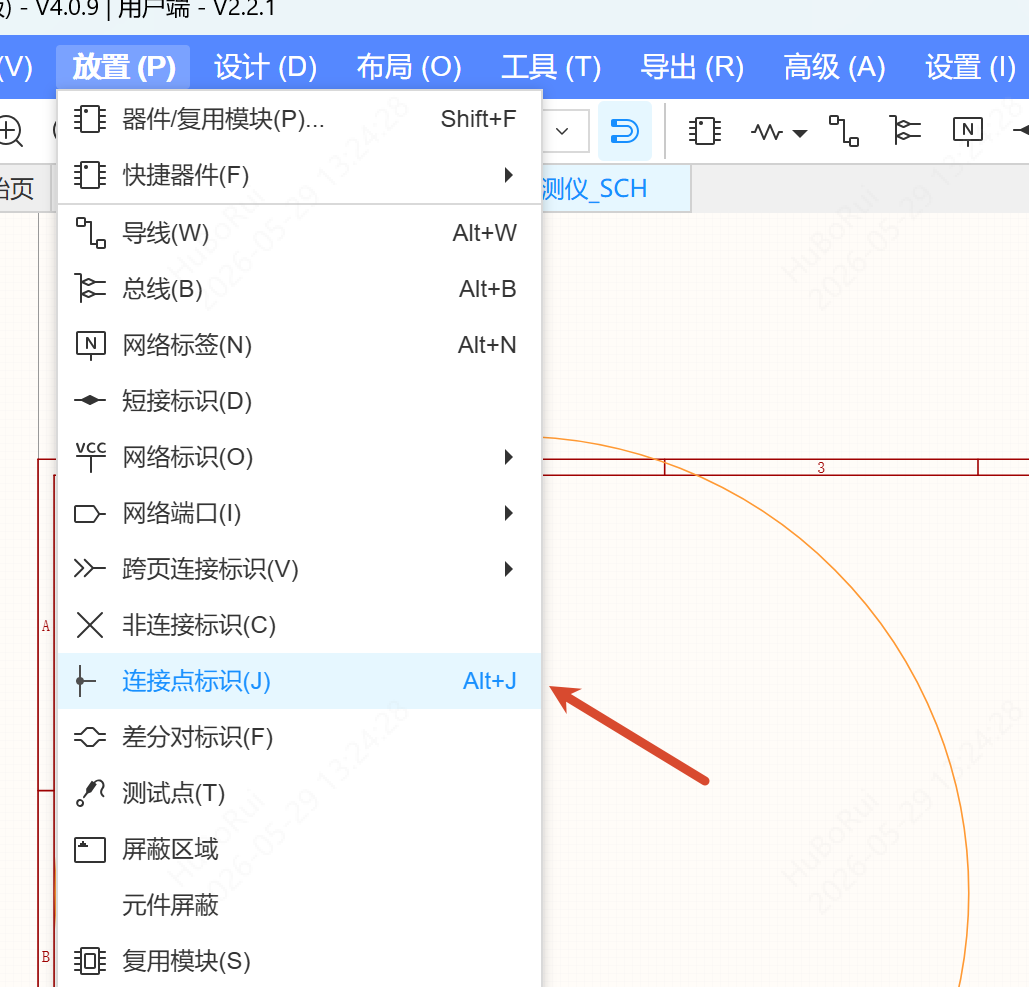
Task: Click the junction icon beside 连接点标识
Action: (x=85, y=681)
